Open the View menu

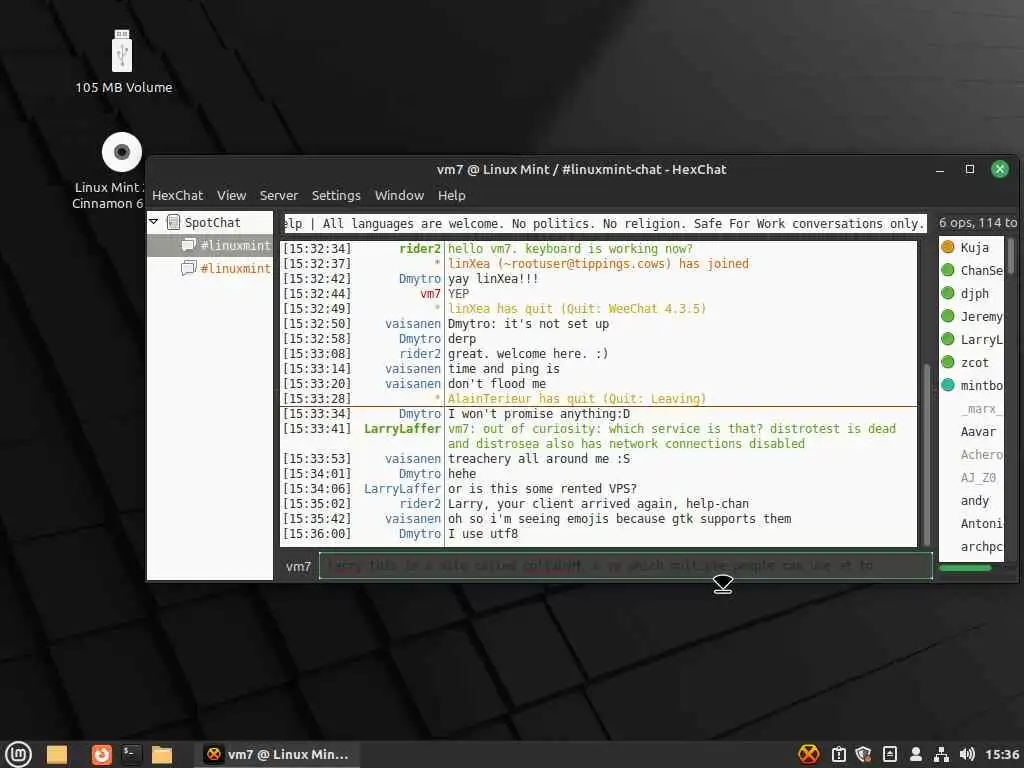[x=231, y=195]
